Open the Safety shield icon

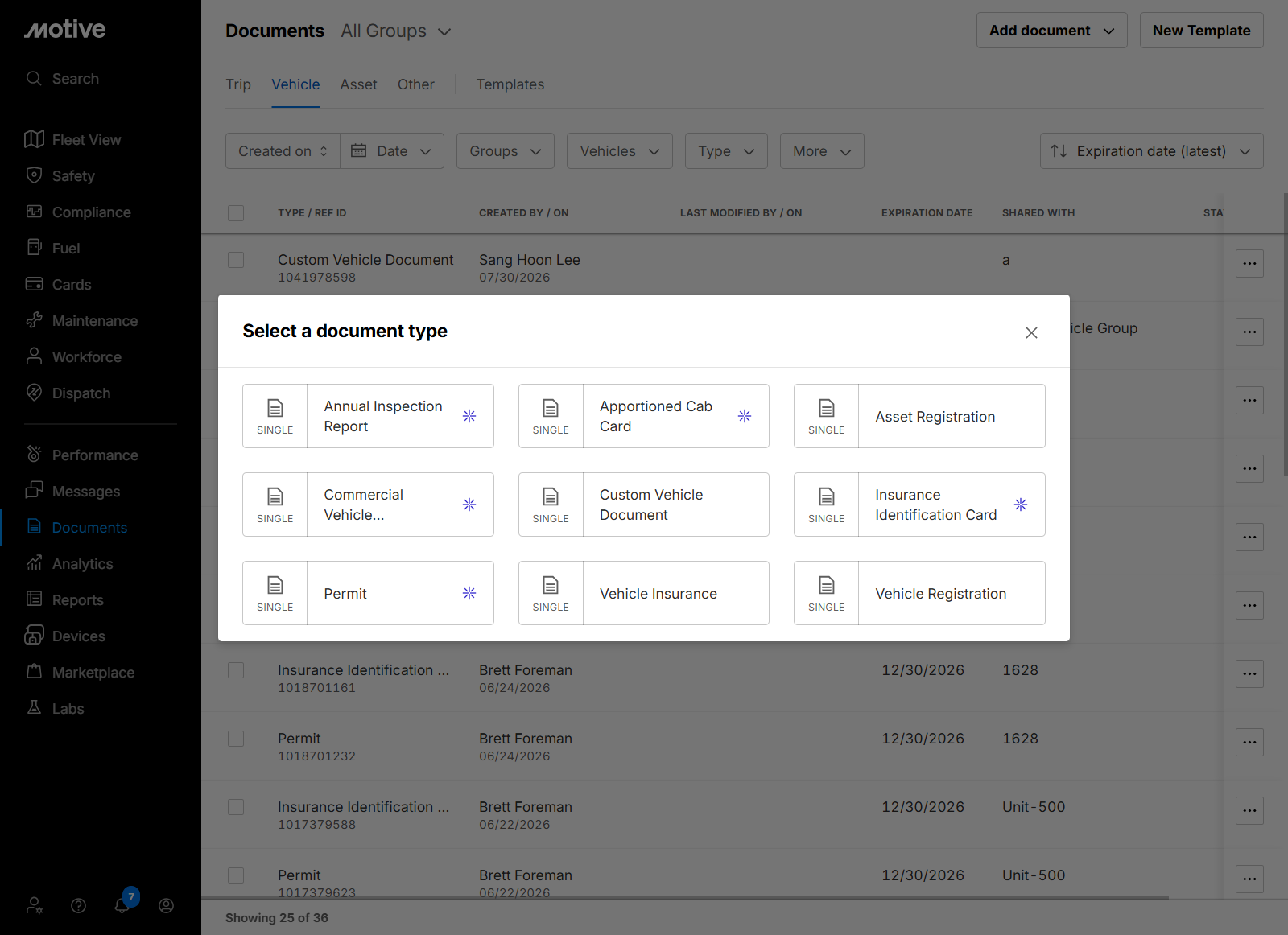[34, 175]
